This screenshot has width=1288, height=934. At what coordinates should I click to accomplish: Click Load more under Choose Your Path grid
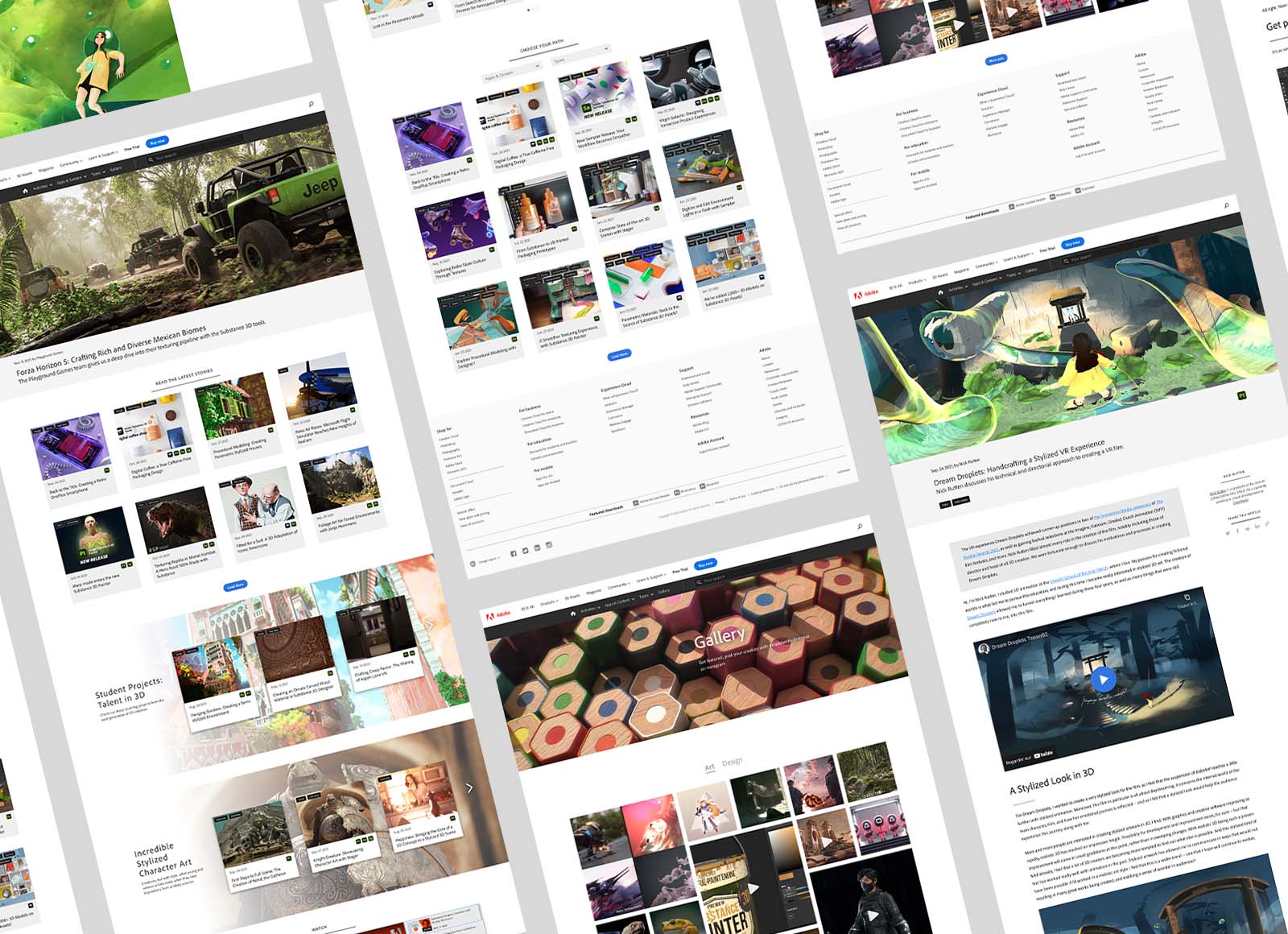tap(619, 355)
